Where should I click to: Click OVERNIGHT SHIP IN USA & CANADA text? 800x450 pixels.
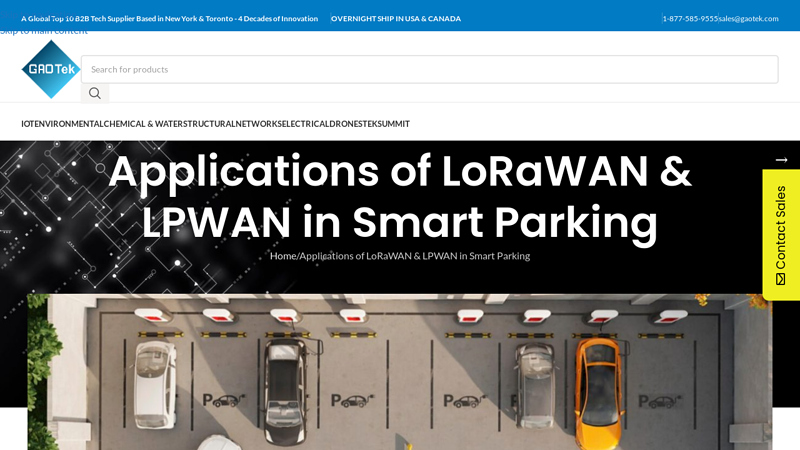pos(396,18)
